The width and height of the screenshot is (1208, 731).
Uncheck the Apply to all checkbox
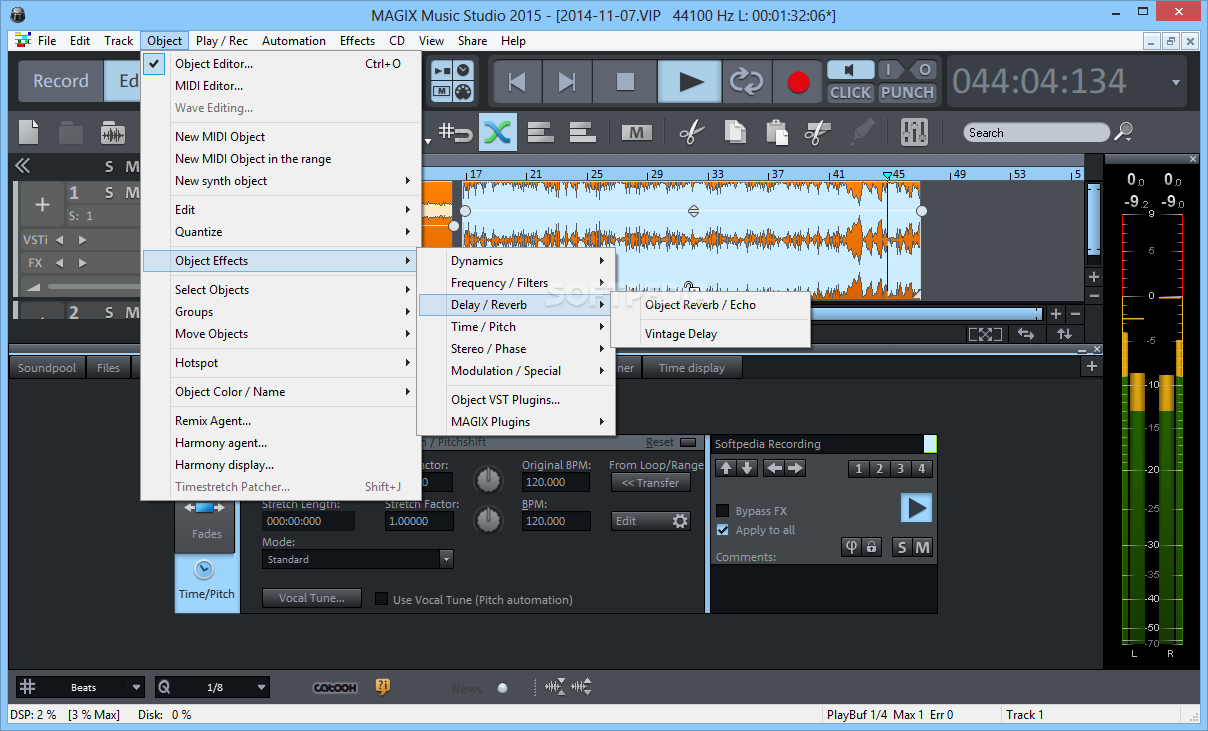point(723,530)
